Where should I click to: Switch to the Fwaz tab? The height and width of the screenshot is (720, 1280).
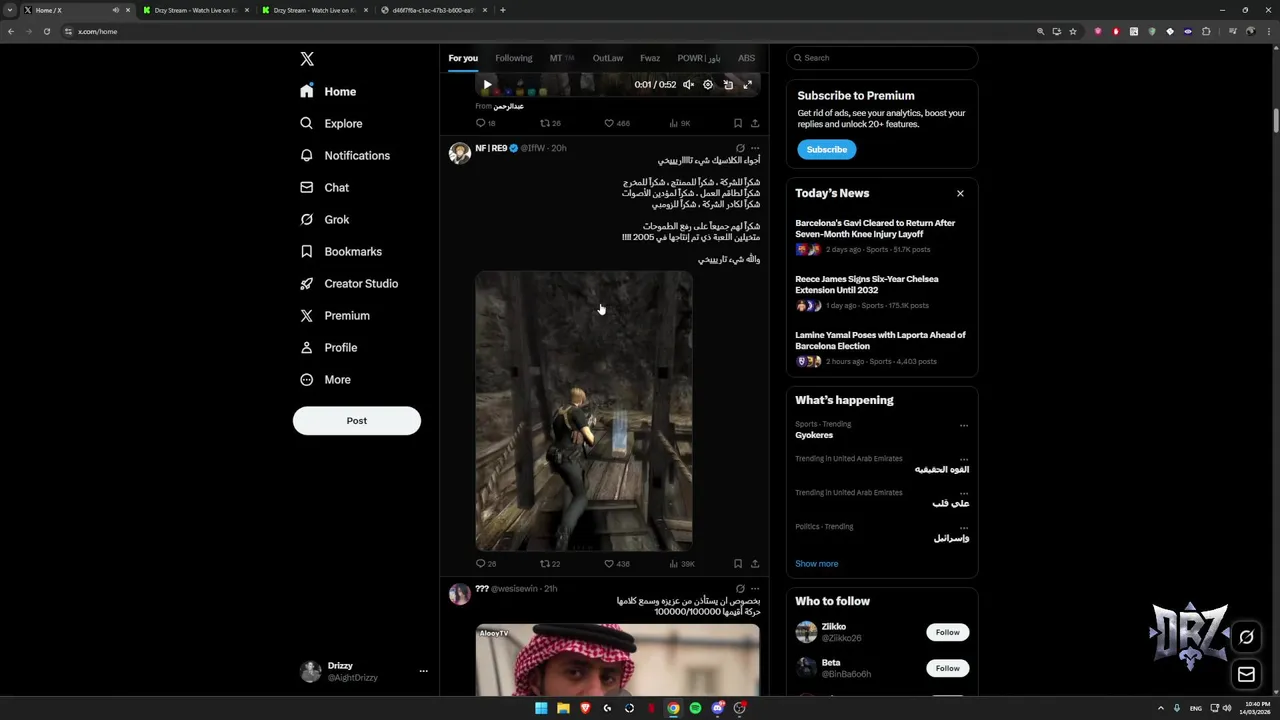(x=650, y=58)
